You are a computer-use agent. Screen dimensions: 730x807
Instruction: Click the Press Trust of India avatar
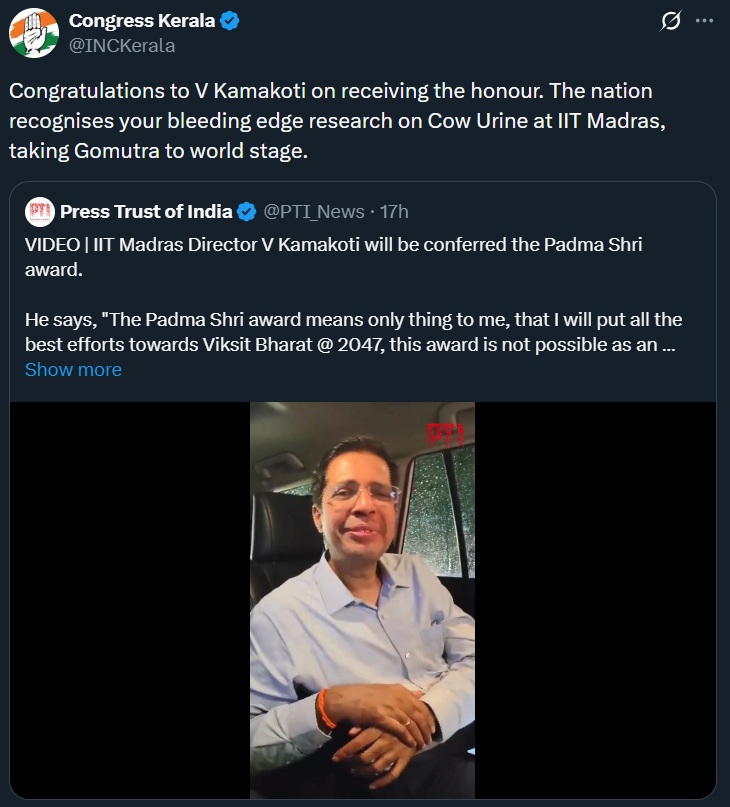[x=39, y=211]
